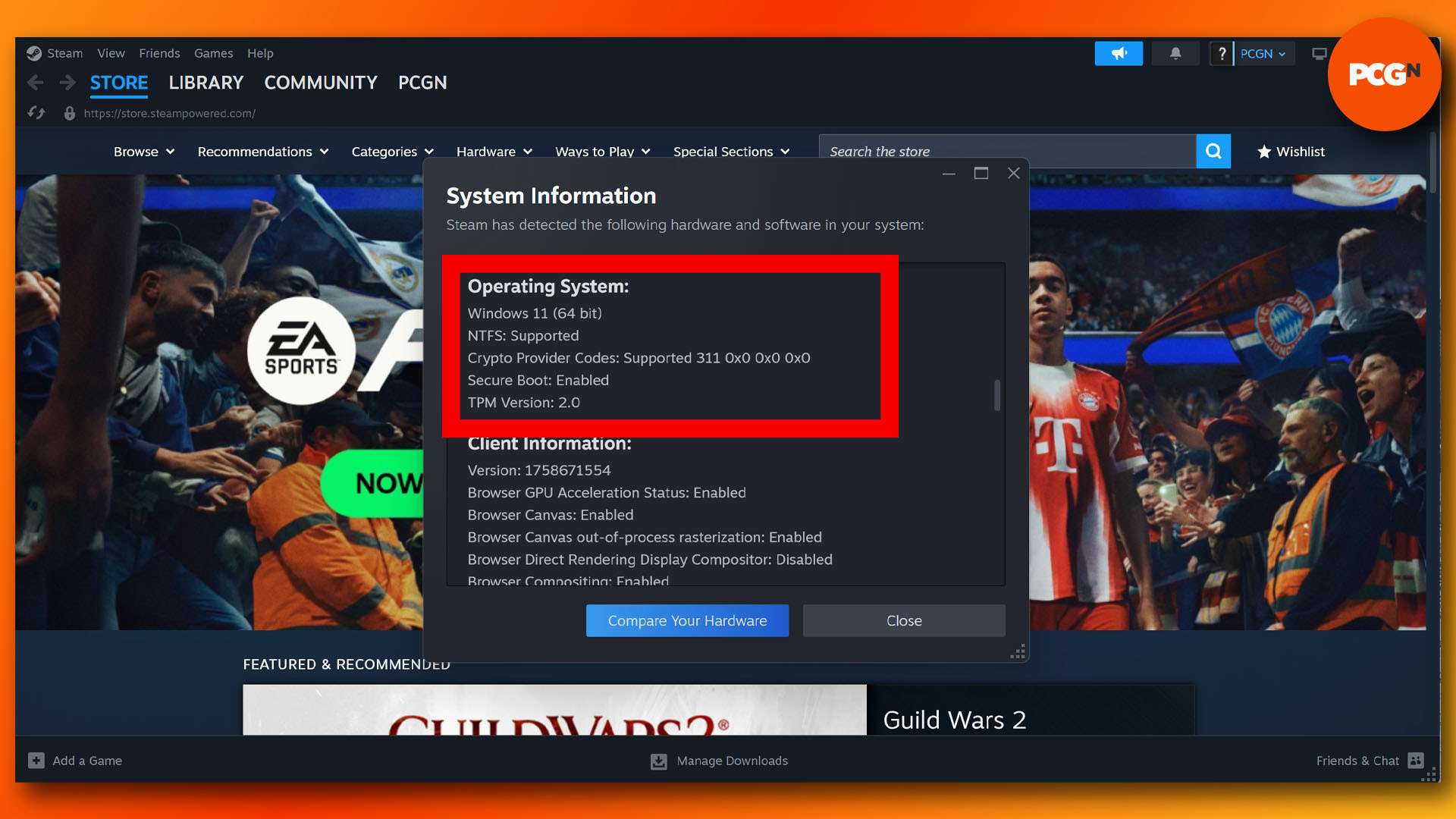The image size is (1456, 819).
Task: Maximize the System Information dialog
Action: pyautogui.click(x=981, y=174)
